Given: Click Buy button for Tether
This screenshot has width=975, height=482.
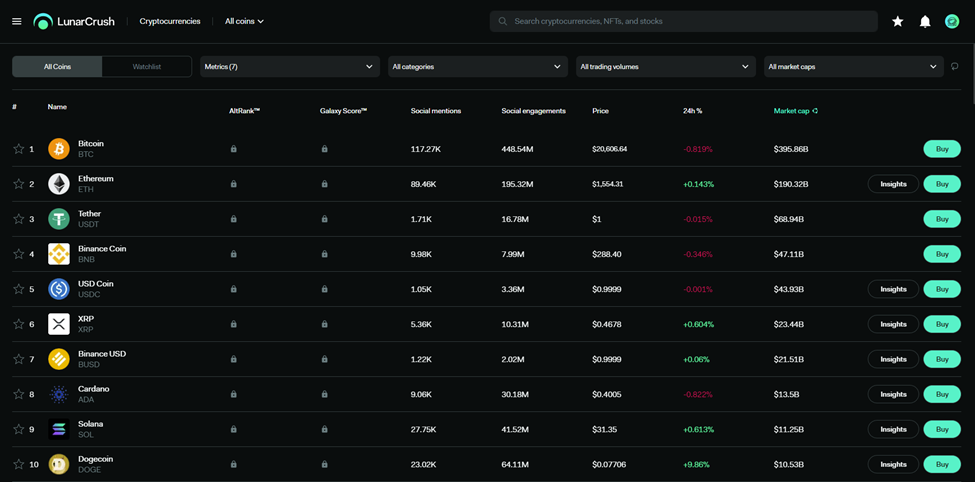Looking at the screenshot, I should (x=942, y=219).
